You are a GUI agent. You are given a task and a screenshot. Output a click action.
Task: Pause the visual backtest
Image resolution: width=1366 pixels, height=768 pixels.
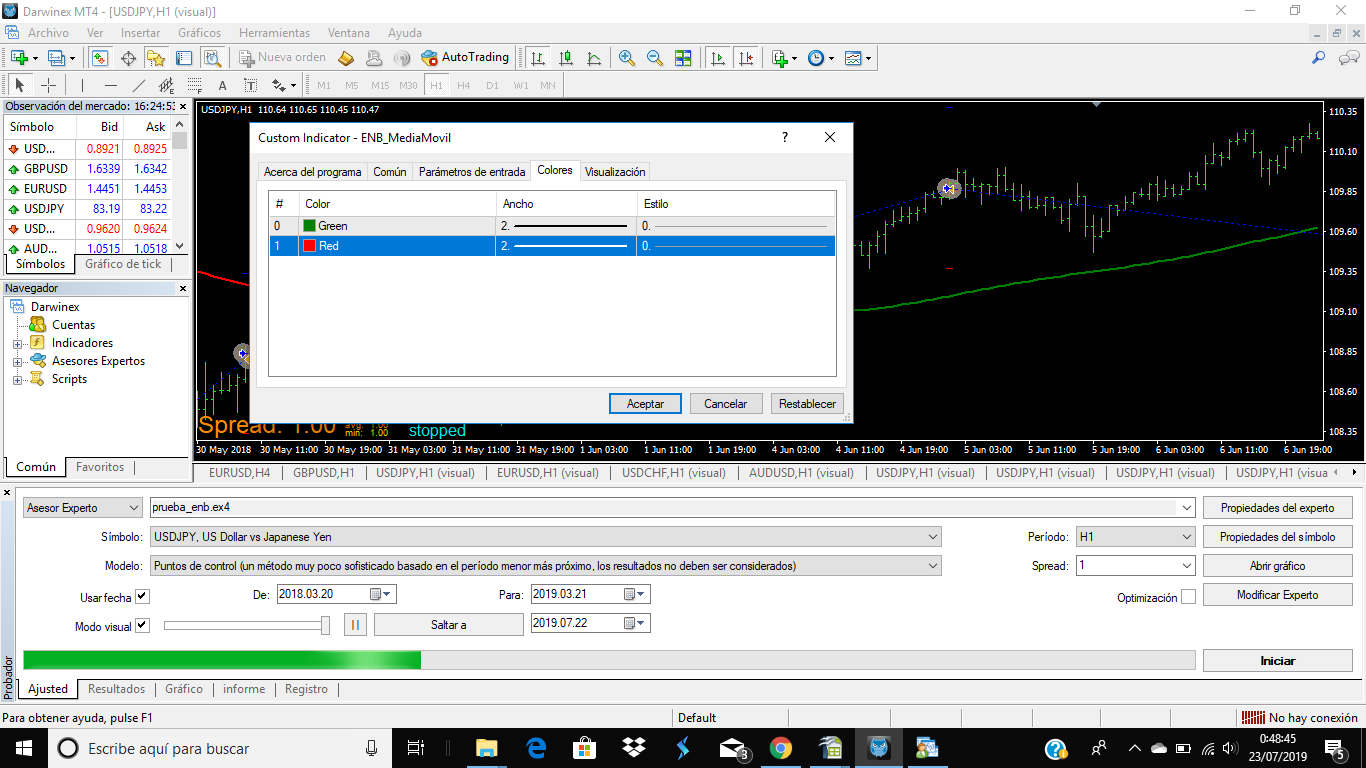355,625
